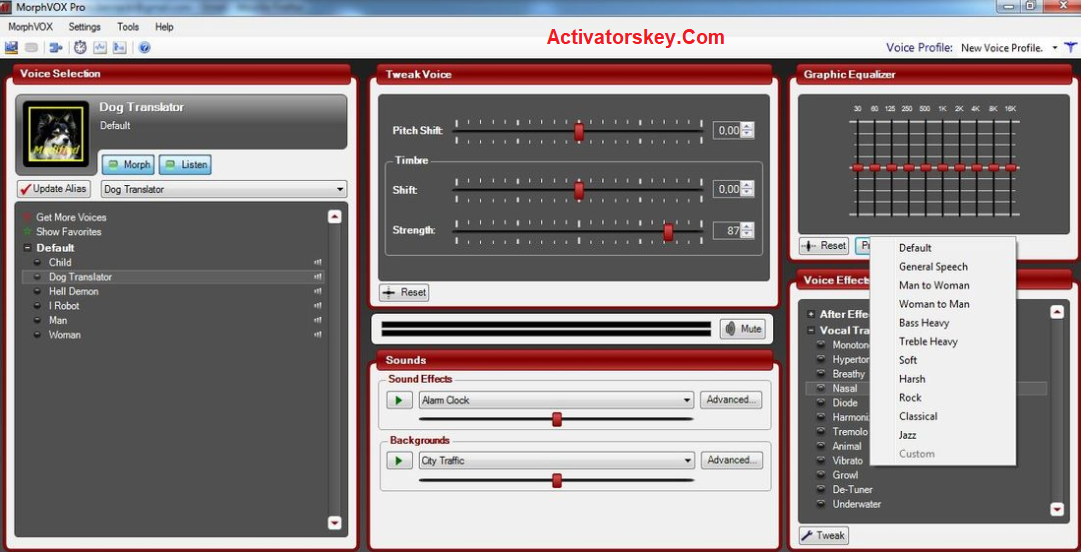Image resolution: width=1081 pixels, height=555 pixels.
Task: Click the stopwatch toolbar icon
Action: pyautogui.click(x=80, y=48)
